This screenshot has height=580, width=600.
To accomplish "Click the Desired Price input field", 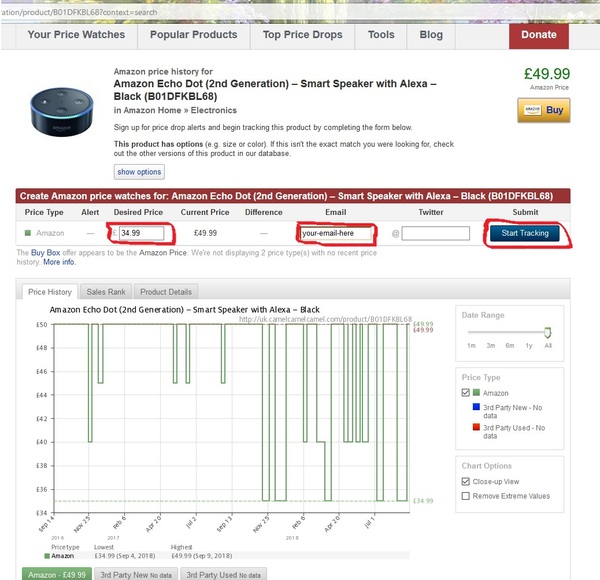I will [x=142, y=233].
